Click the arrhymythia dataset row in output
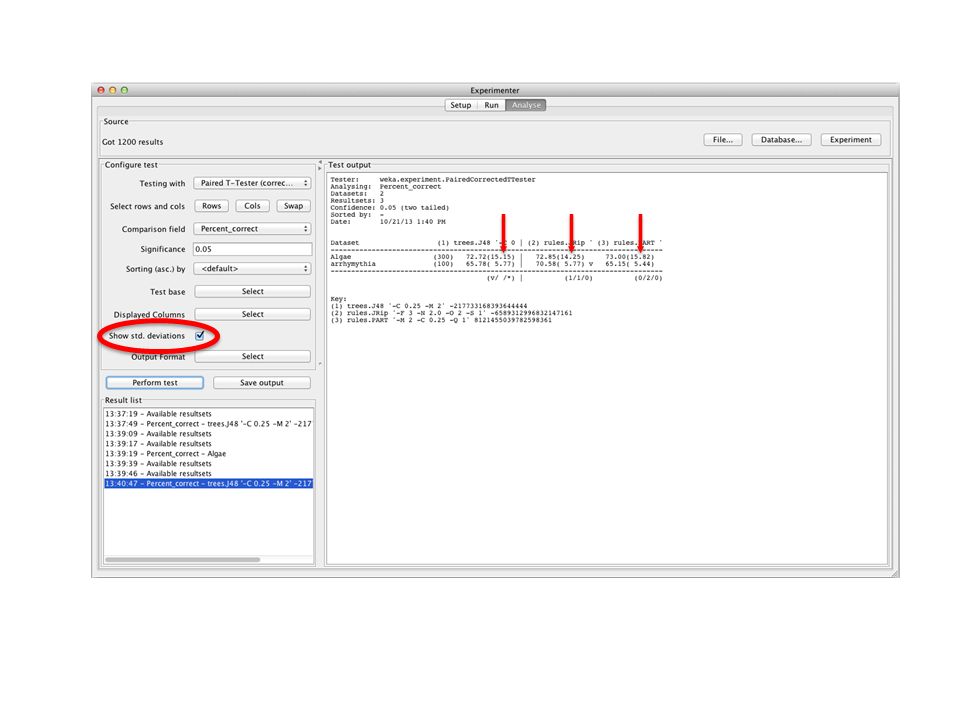This screenshot has width=960, height=720. point(492,264)
